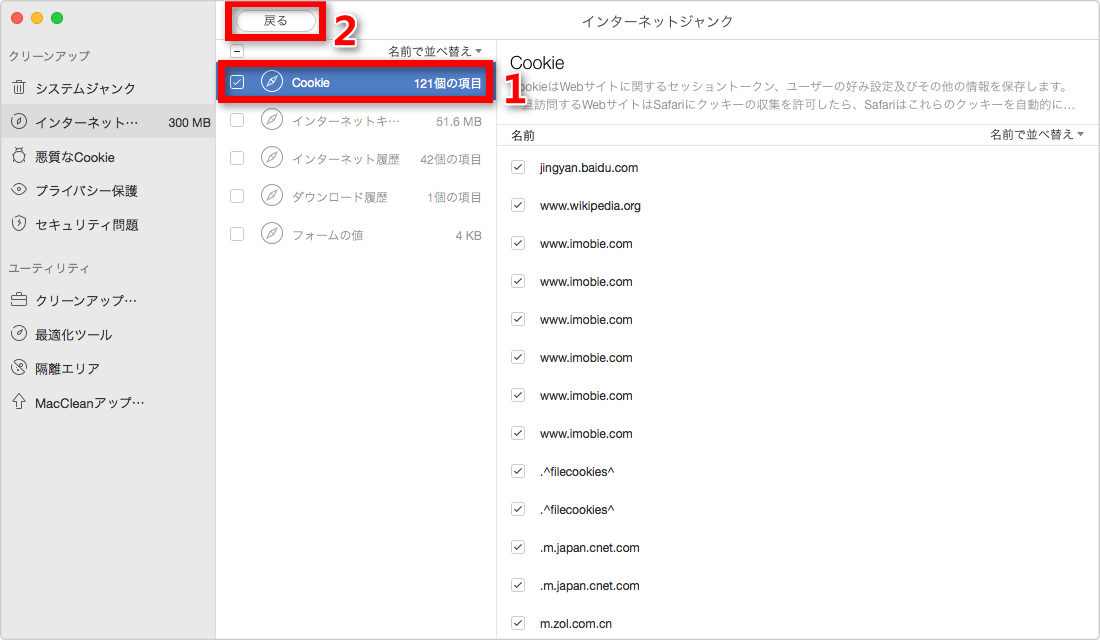Select the フォームの値 4 KB row
This screenshot has height=640, width=1100.
pyautogui.click(x=356, y=234)
